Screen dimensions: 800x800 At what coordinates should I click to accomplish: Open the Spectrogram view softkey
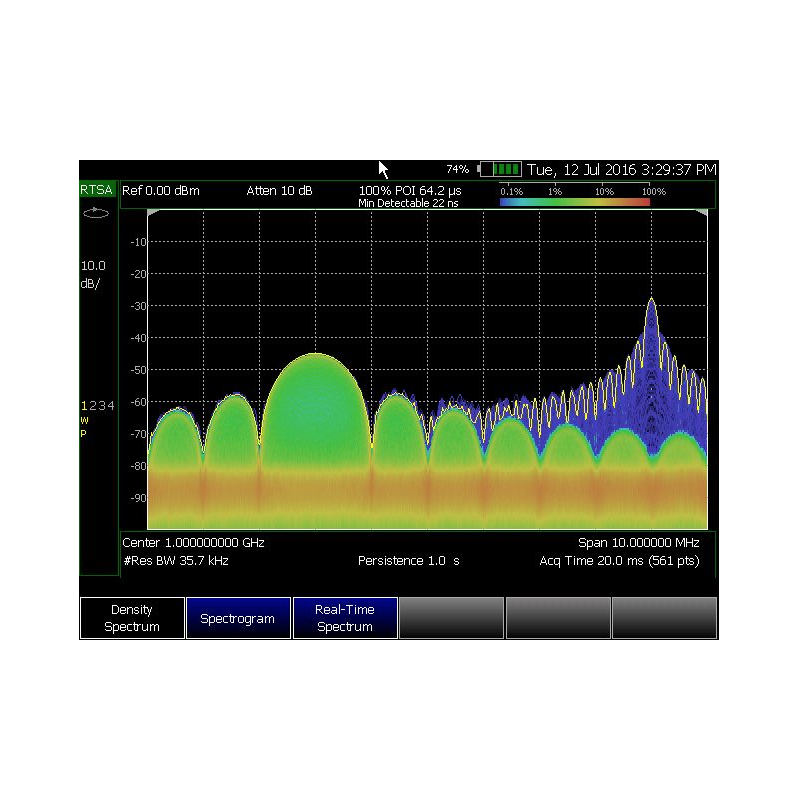(238, 618)
